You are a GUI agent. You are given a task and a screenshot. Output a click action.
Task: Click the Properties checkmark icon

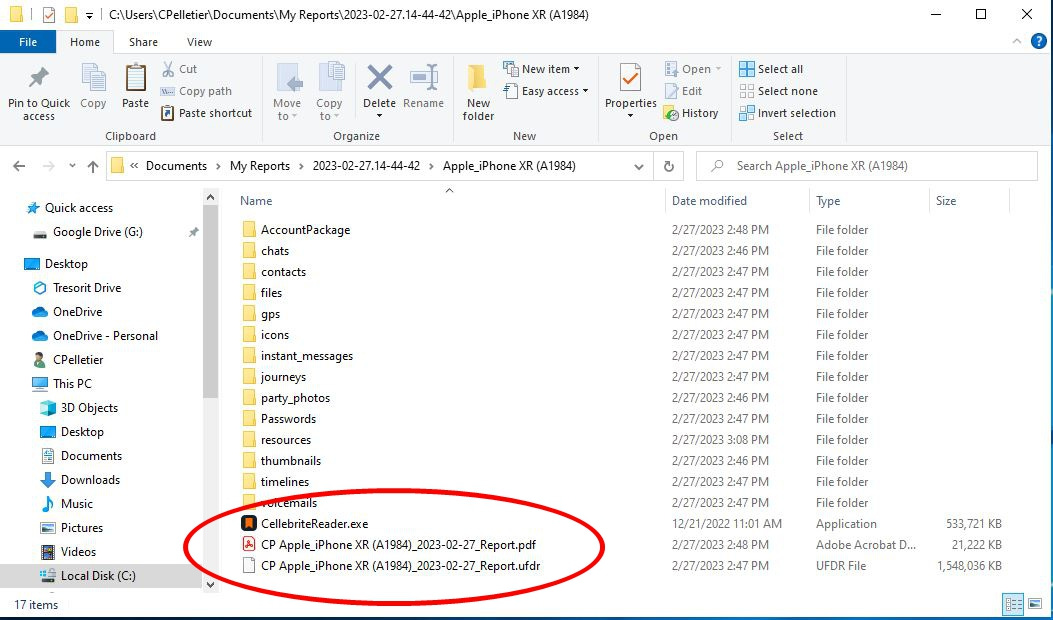630,78
